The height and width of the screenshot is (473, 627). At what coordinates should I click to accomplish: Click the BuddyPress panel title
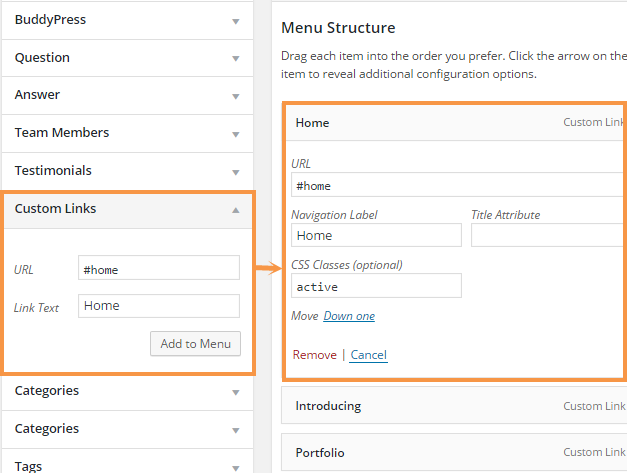[50, 19]
